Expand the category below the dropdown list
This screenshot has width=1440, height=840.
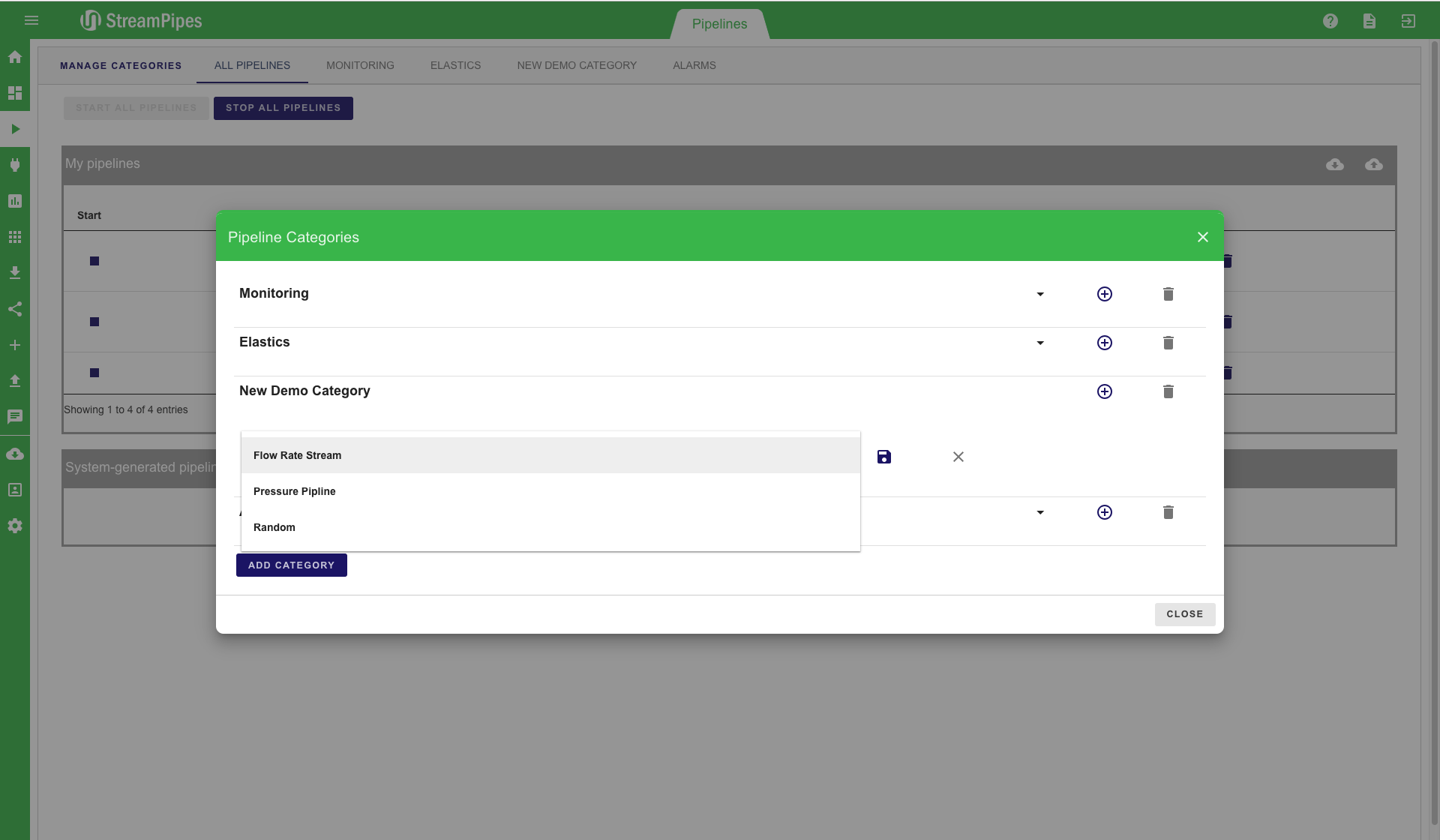[1039, 512]
